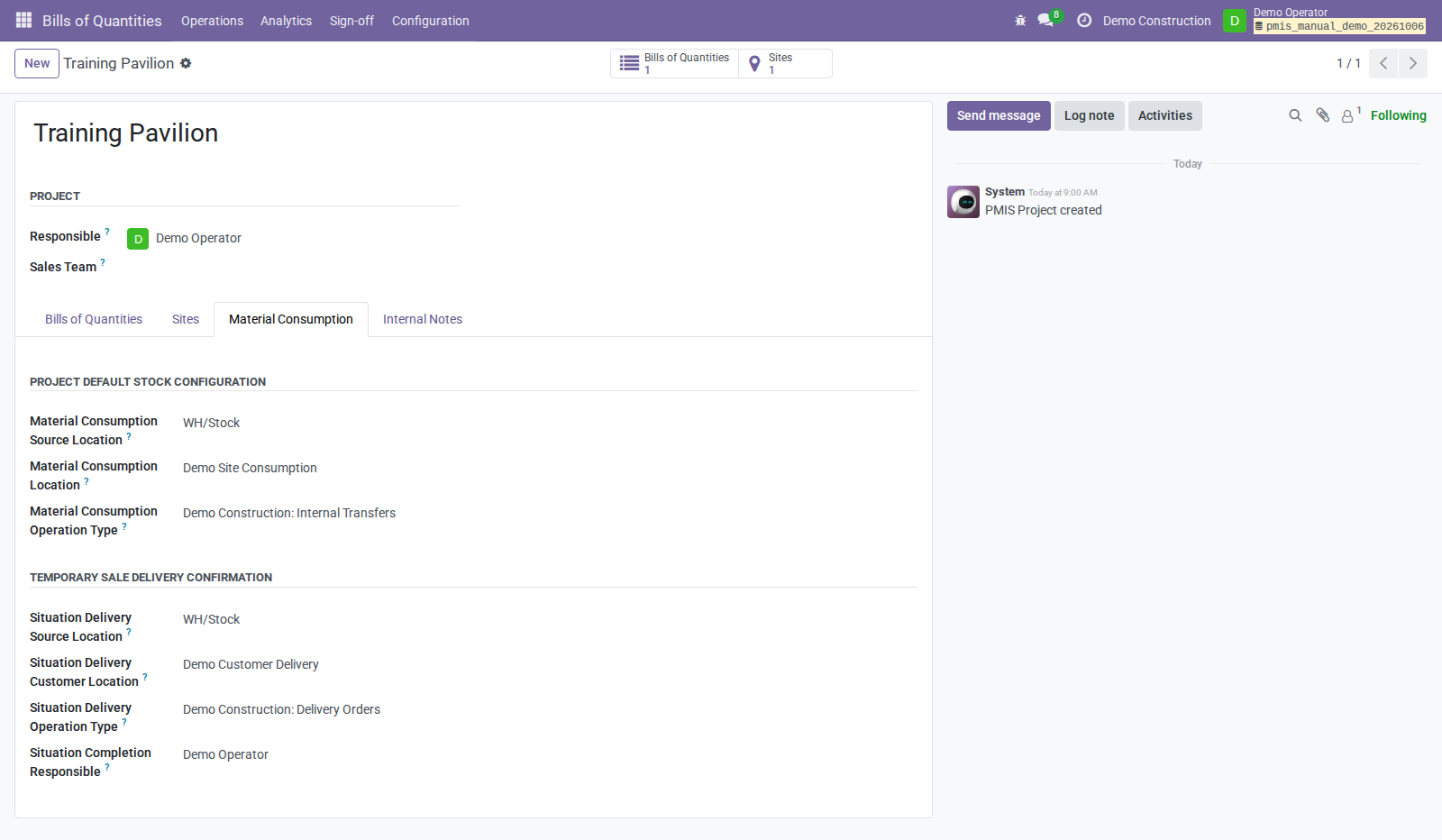
Task: Go to next record arrow
Action: pos(1413,63)
